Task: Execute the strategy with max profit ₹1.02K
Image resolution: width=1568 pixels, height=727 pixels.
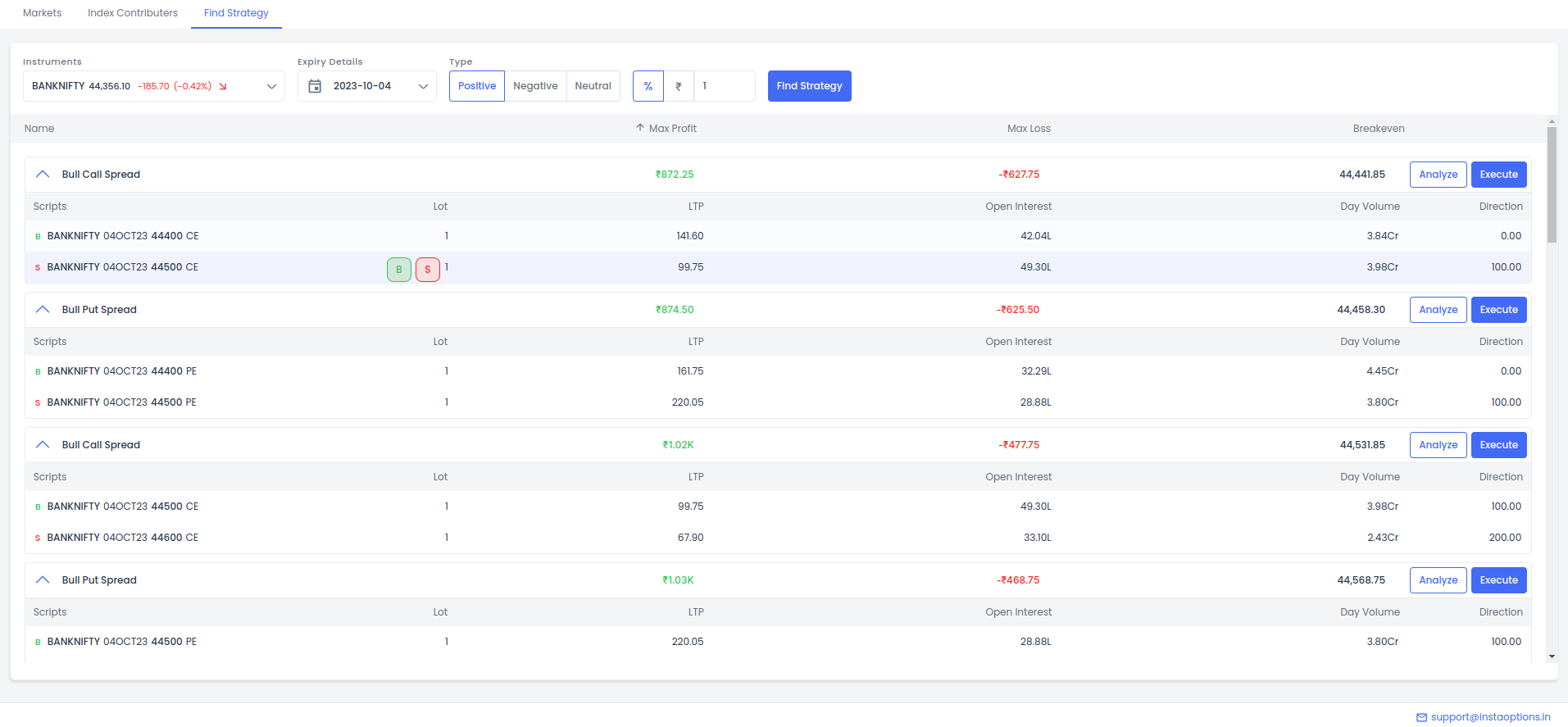Action: [x=1499, y=445]
